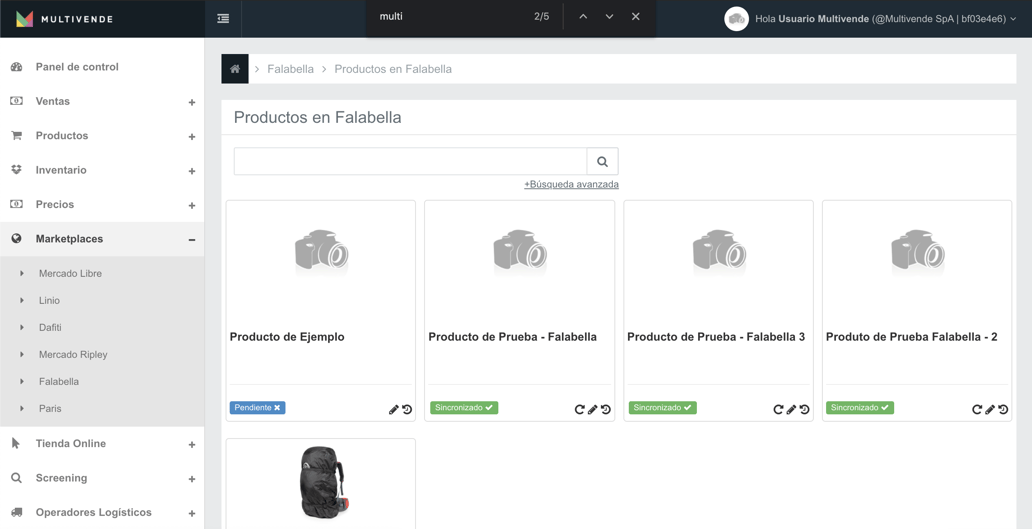Expand the Operadores Logísticos plus sign

click(192, 513)
